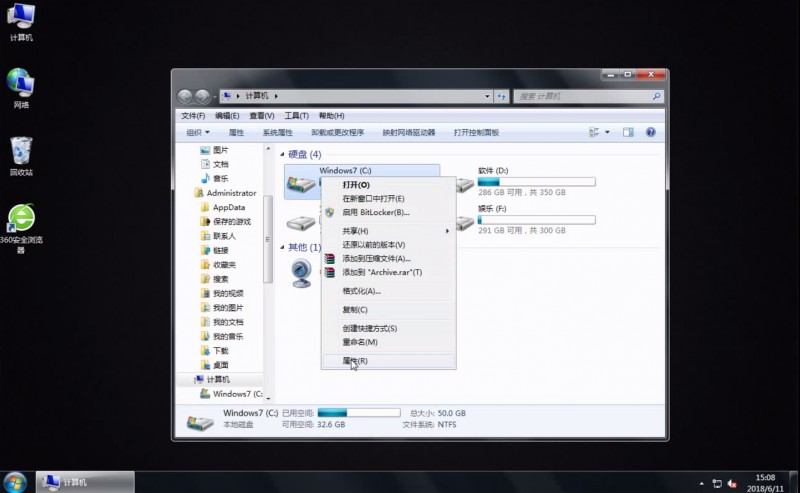
Task: Click the 计算机 taskbar button
Action: [x=85, y=482]
